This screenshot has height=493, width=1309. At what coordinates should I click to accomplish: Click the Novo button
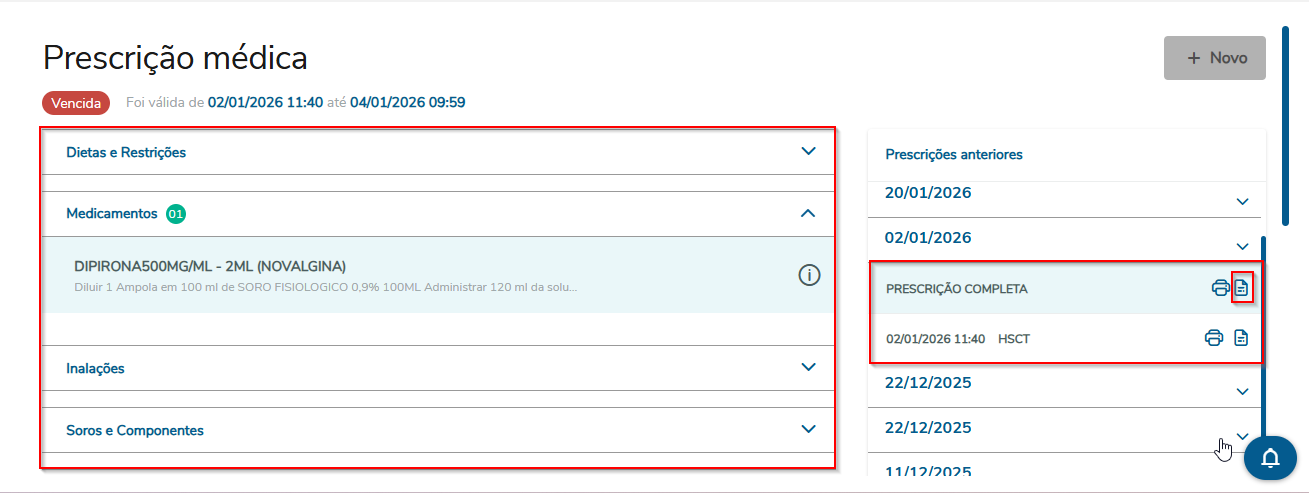pyautogui.click(x=1215, y=58)
